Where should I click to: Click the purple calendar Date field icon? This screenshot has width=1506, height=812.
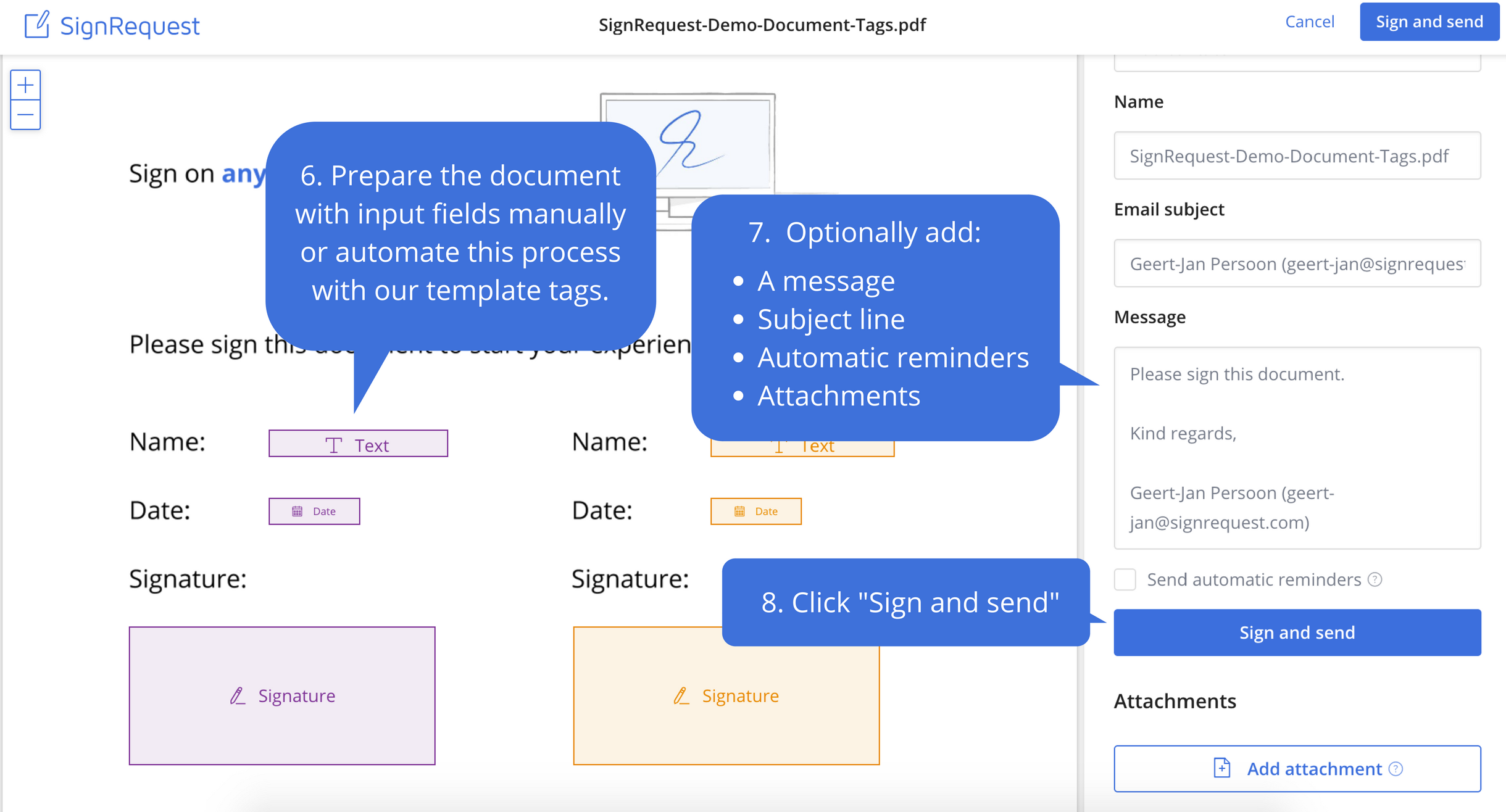click(x=297, y=512)
